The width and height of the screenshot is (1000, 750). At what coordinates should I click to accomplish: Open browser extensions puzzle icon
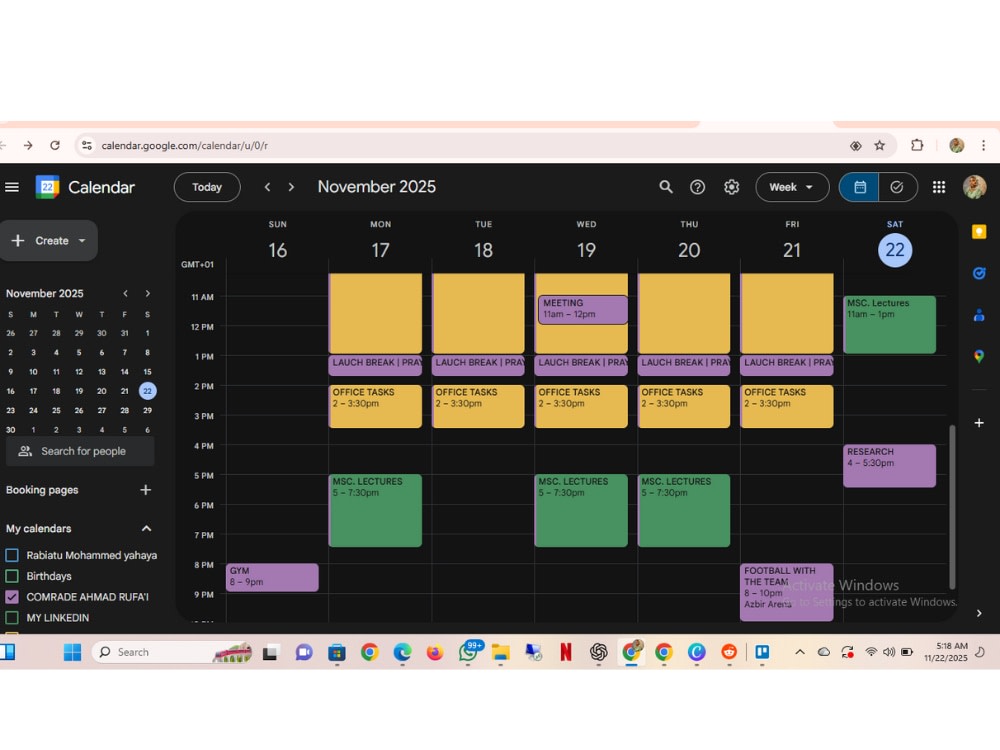click(917, 145)
